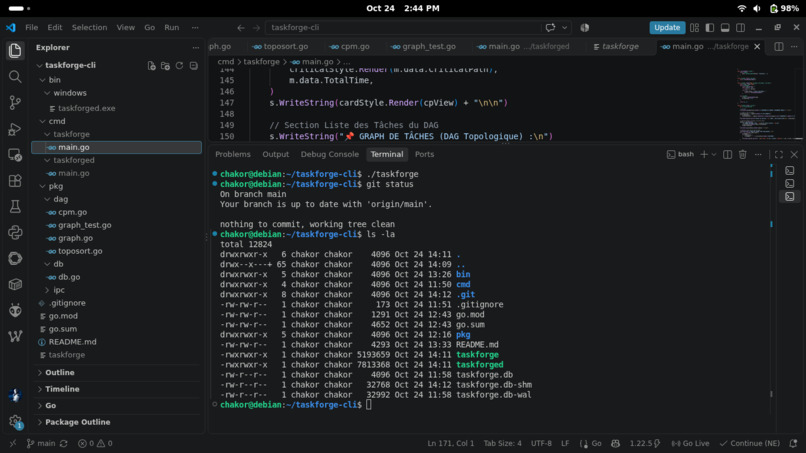Screen dimensions: 806x453
Task: Open the Python view in activity bar
Action: 15,232
